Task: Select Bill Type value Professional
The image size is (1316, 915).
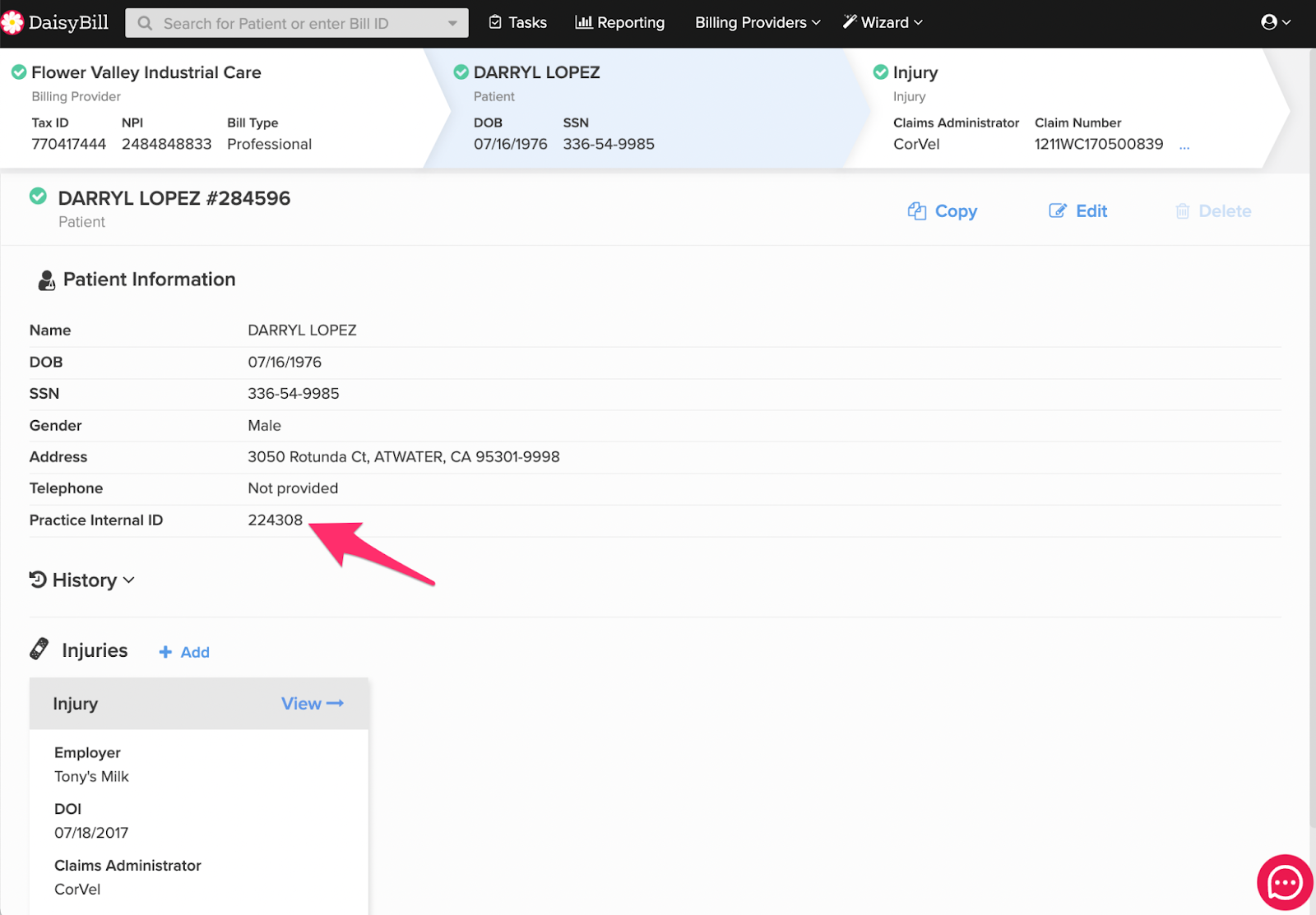Action: 270,145
